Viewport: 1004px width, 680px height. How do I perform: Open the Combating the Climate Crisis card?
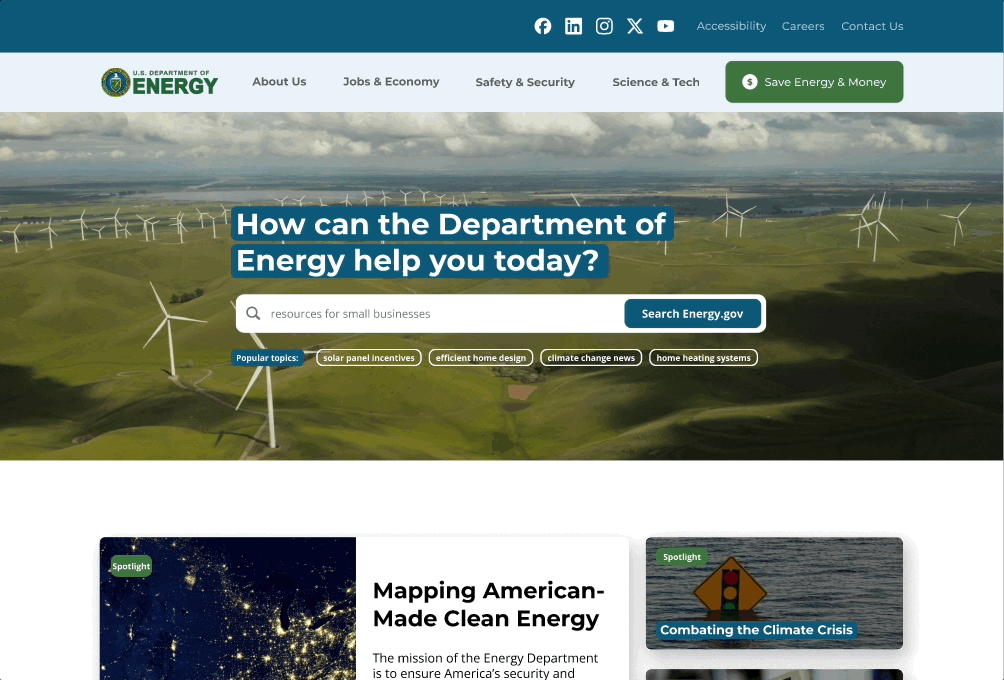(774, 593)
